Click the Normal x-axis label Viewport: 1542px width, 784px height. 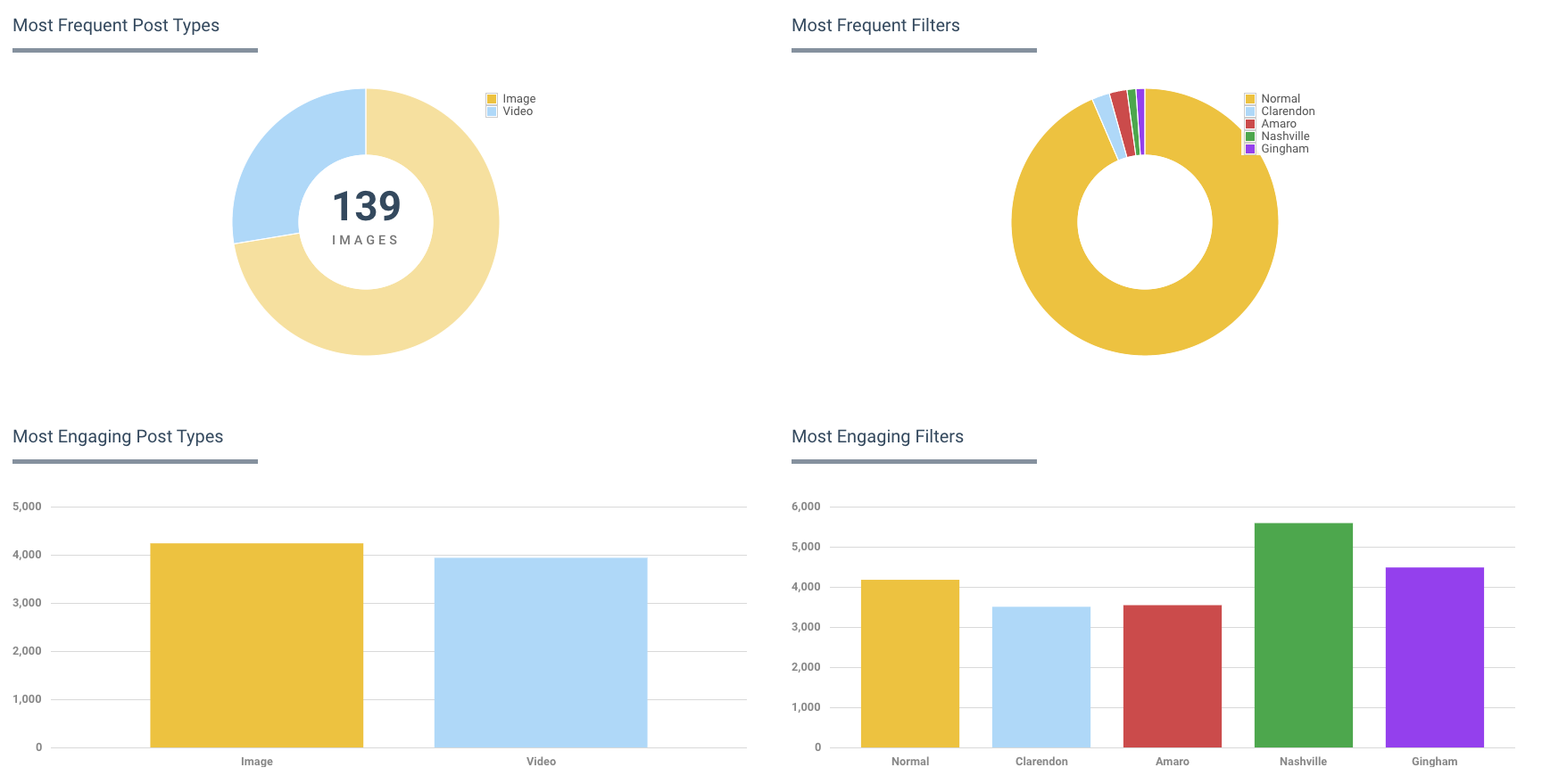tap(910, 762)
